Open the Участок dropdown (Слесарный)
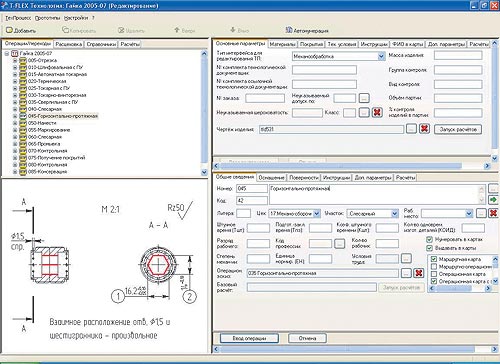 (395, 213)
